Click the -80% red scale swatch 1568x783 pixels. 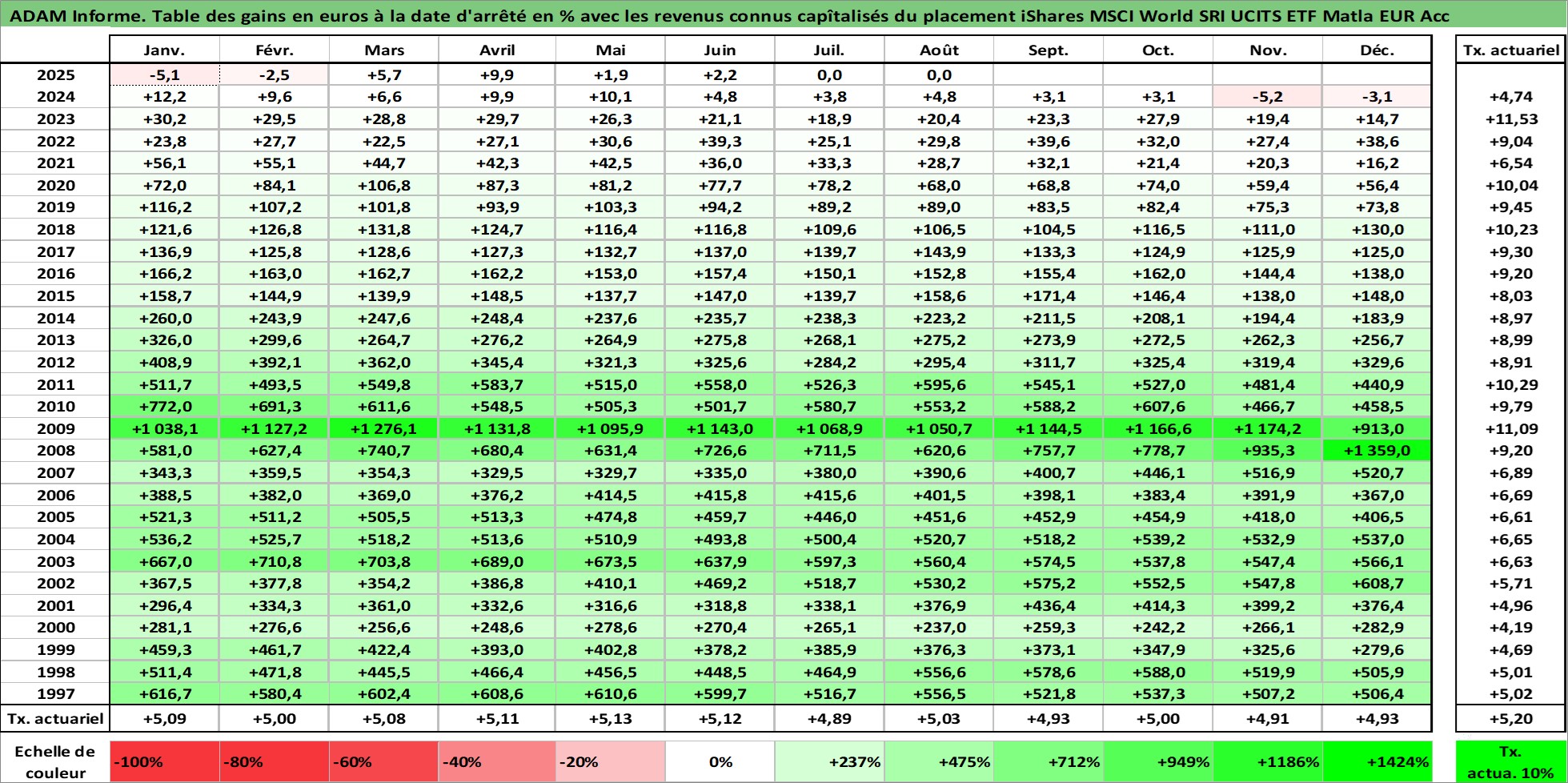click(275, 762)
